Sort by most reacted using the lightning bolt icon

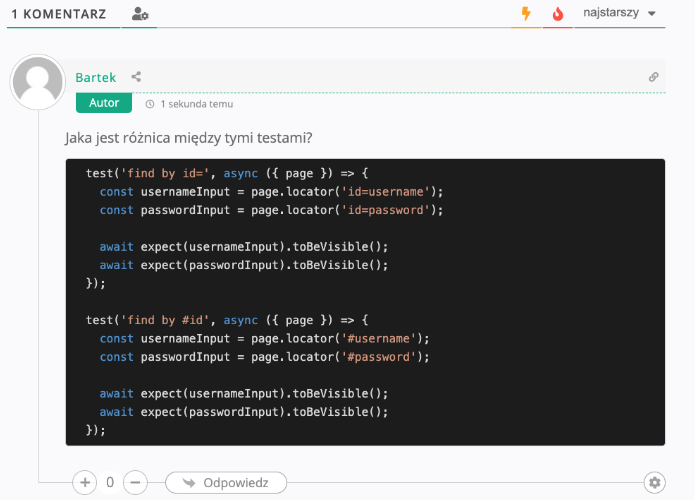tap(526, 14)
